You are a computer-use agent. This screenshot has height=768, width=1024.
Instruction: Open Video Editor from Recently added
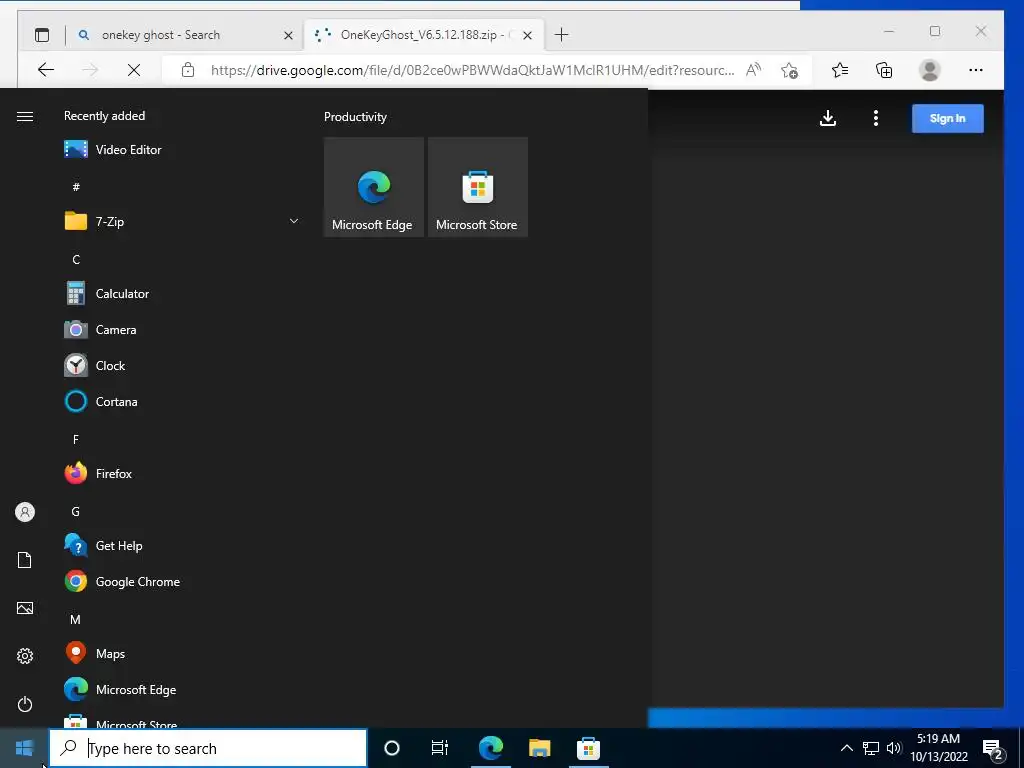point(180,150)
